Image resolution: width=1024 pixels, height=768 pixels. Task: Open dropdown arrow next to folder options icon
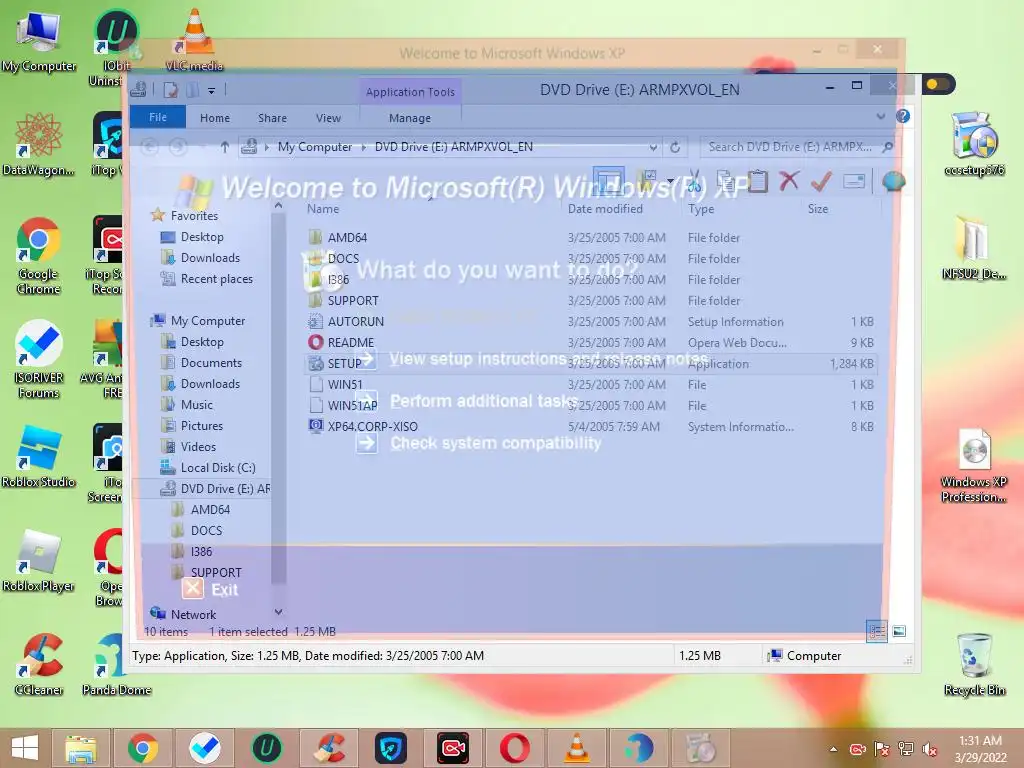tap(670, 181)
